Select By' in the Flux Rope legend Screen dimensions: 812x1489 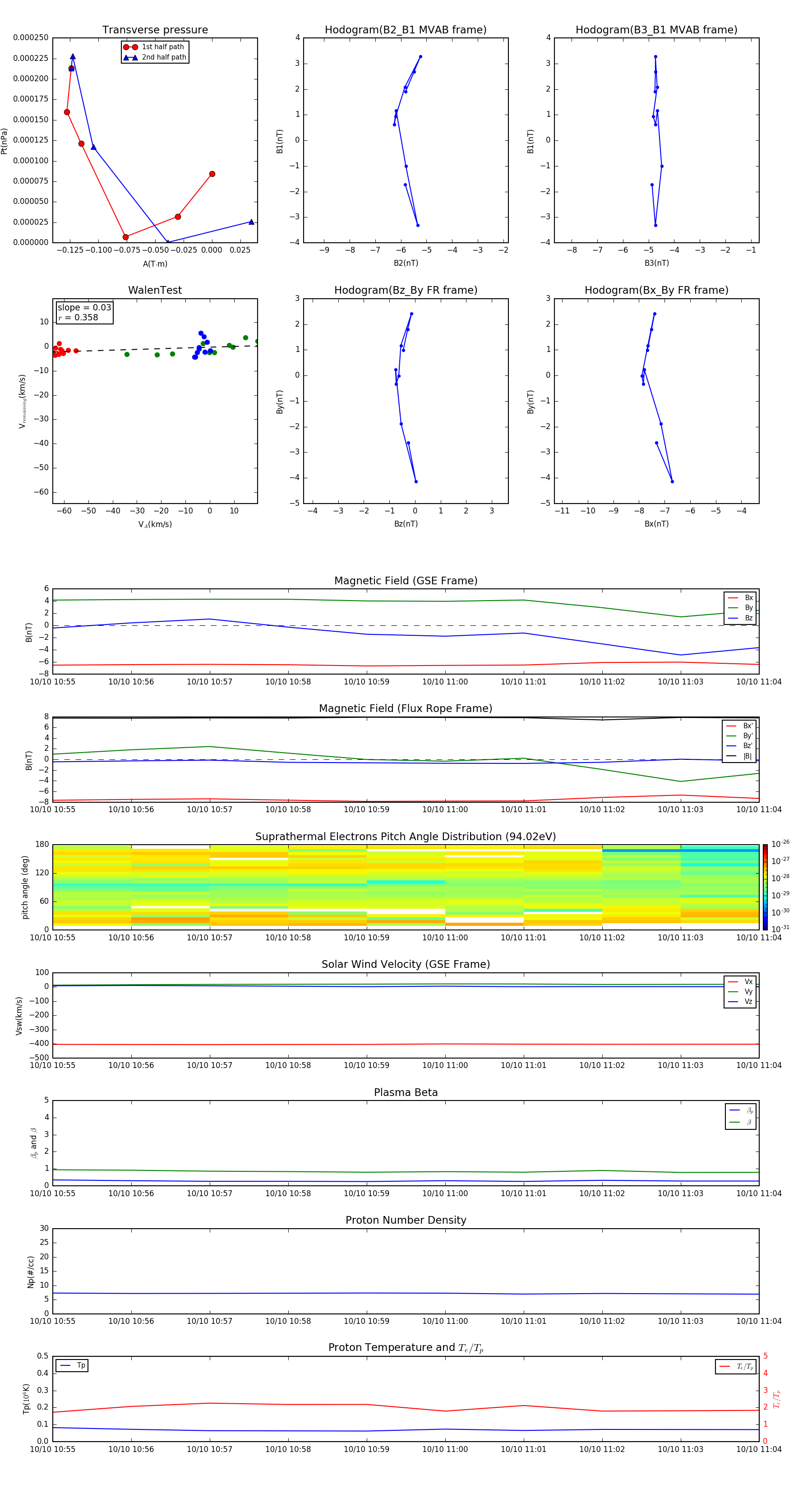(x=739, y=736)
